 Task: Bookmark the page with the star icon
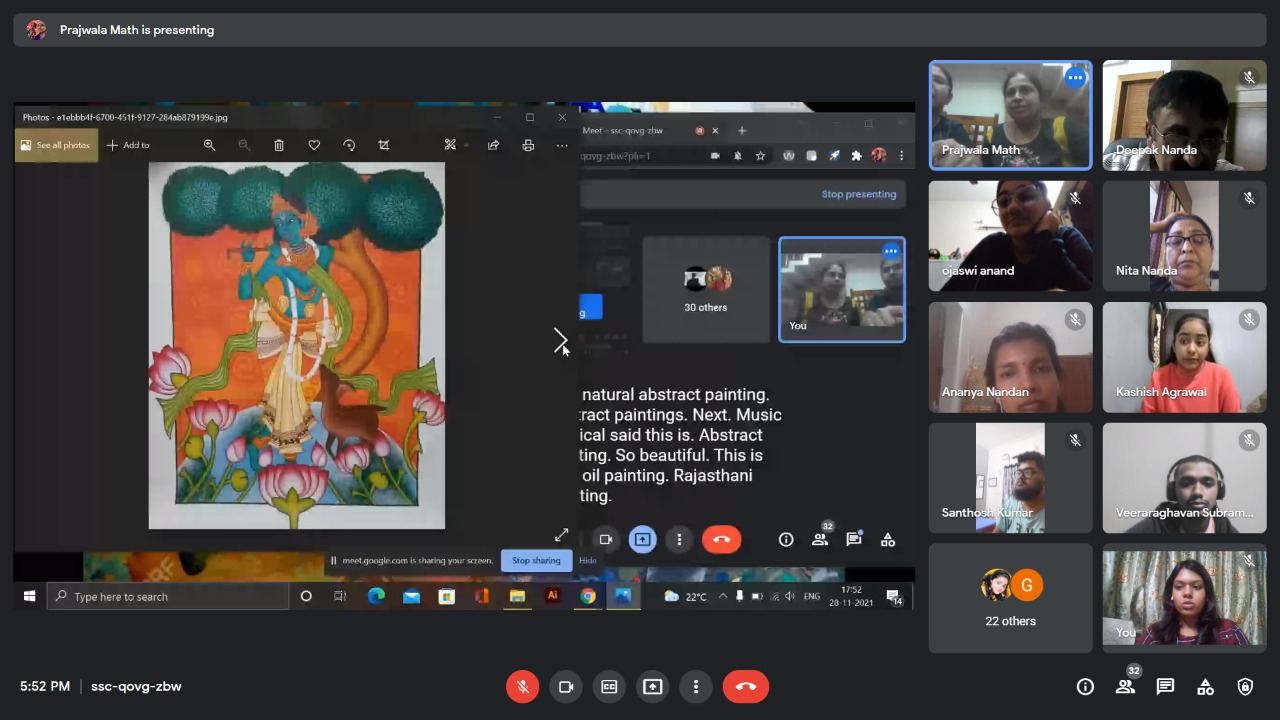pos(761,156)
